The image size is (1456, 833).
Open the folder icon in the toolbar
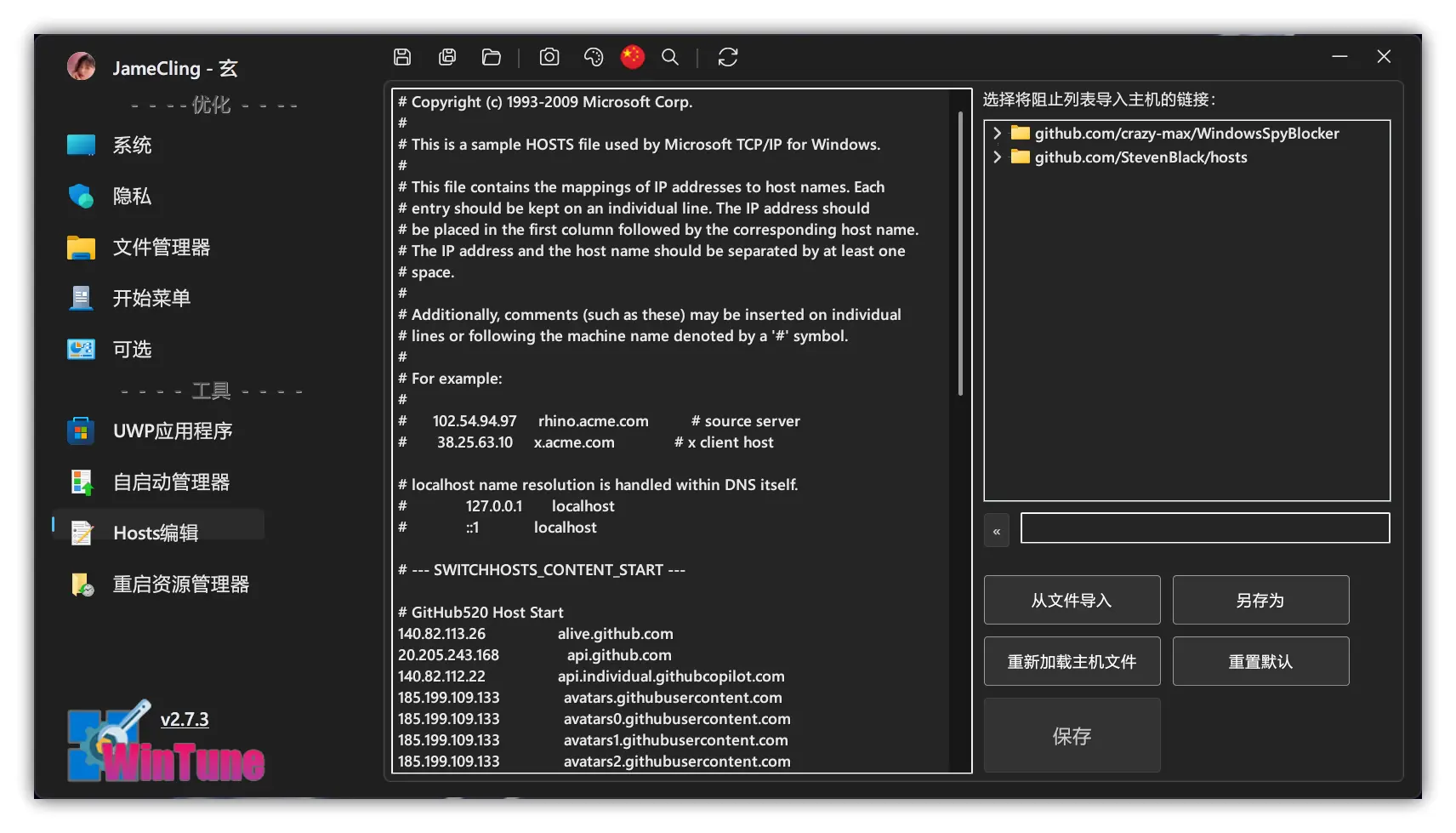(492, 57)
